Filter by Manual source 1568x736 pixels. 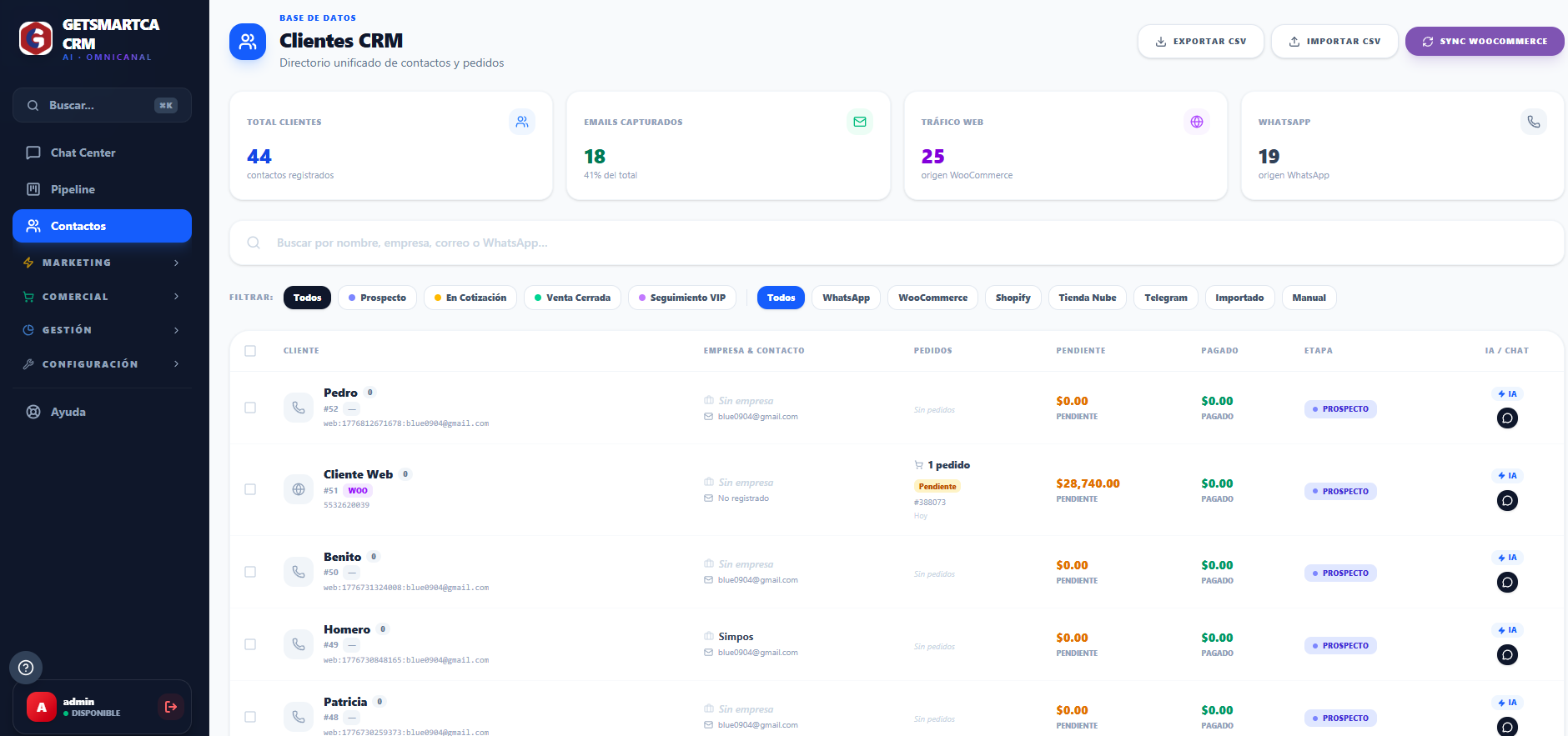[1309, 298]
